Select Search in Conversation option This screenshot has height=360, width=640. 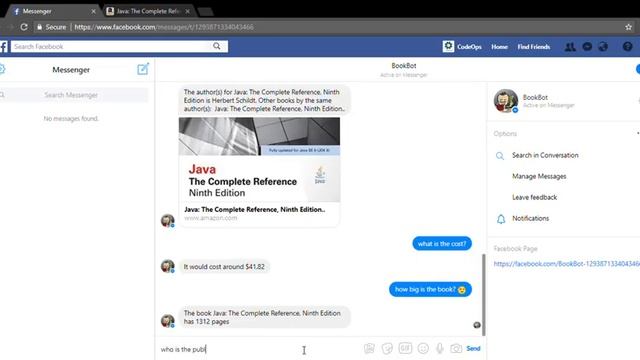click(545, 155)
